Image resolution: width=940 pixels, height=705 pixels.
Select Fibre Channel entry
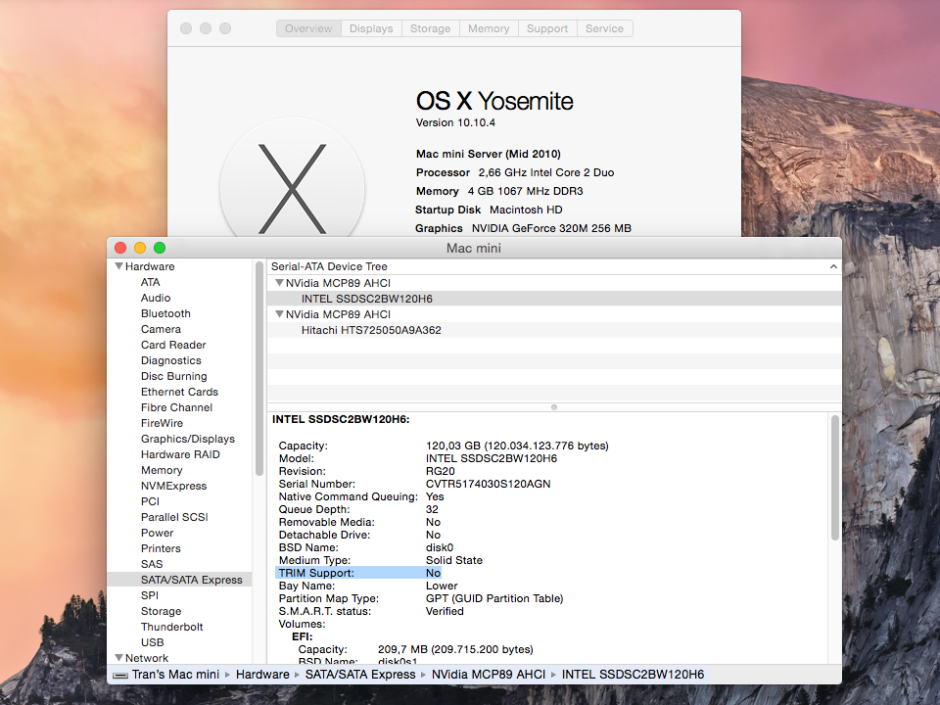(176, 407)
